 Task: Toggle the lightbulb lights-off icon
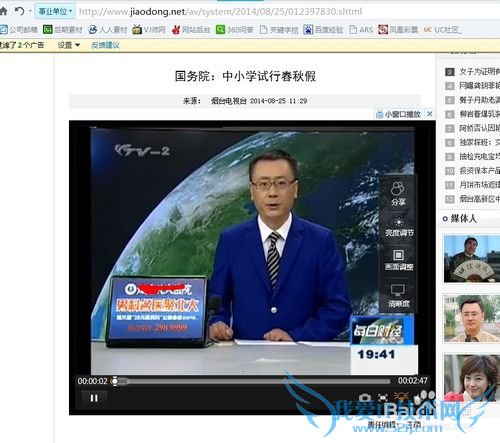coord(401,397)
